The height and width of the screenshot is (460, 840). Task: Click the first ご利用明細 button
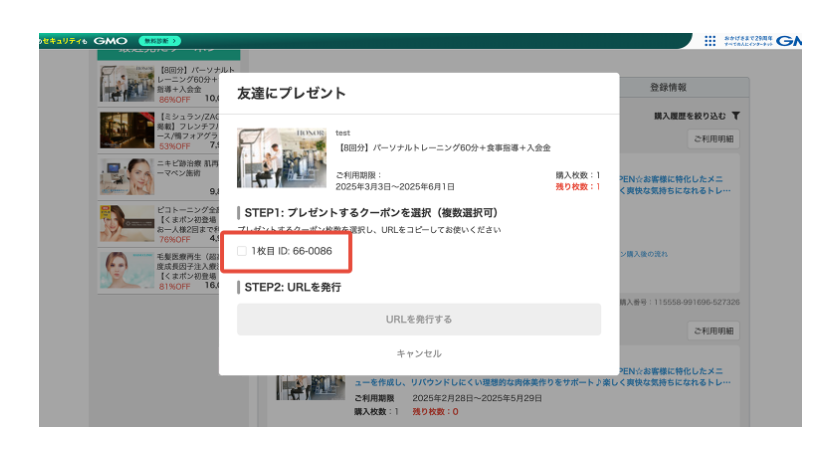(x=714, y=139)
